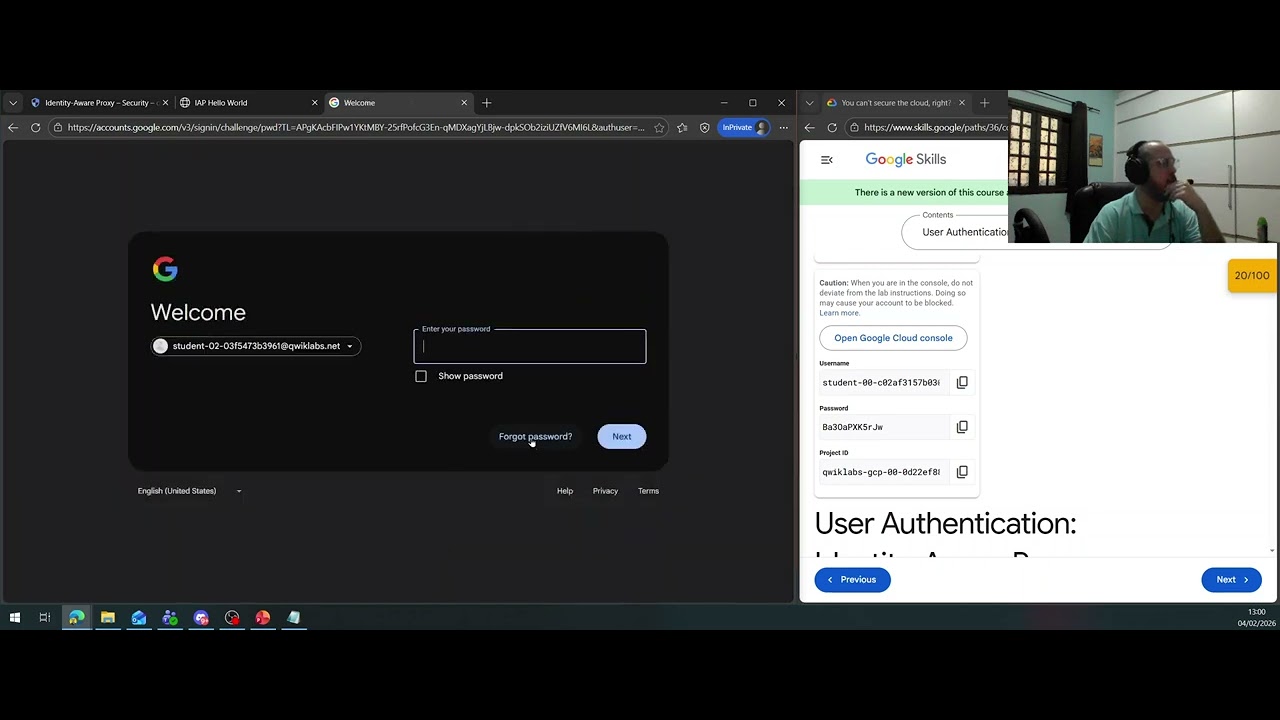Open tab search chevron in left browser
1280x720 pixels.
pos(13,102)
